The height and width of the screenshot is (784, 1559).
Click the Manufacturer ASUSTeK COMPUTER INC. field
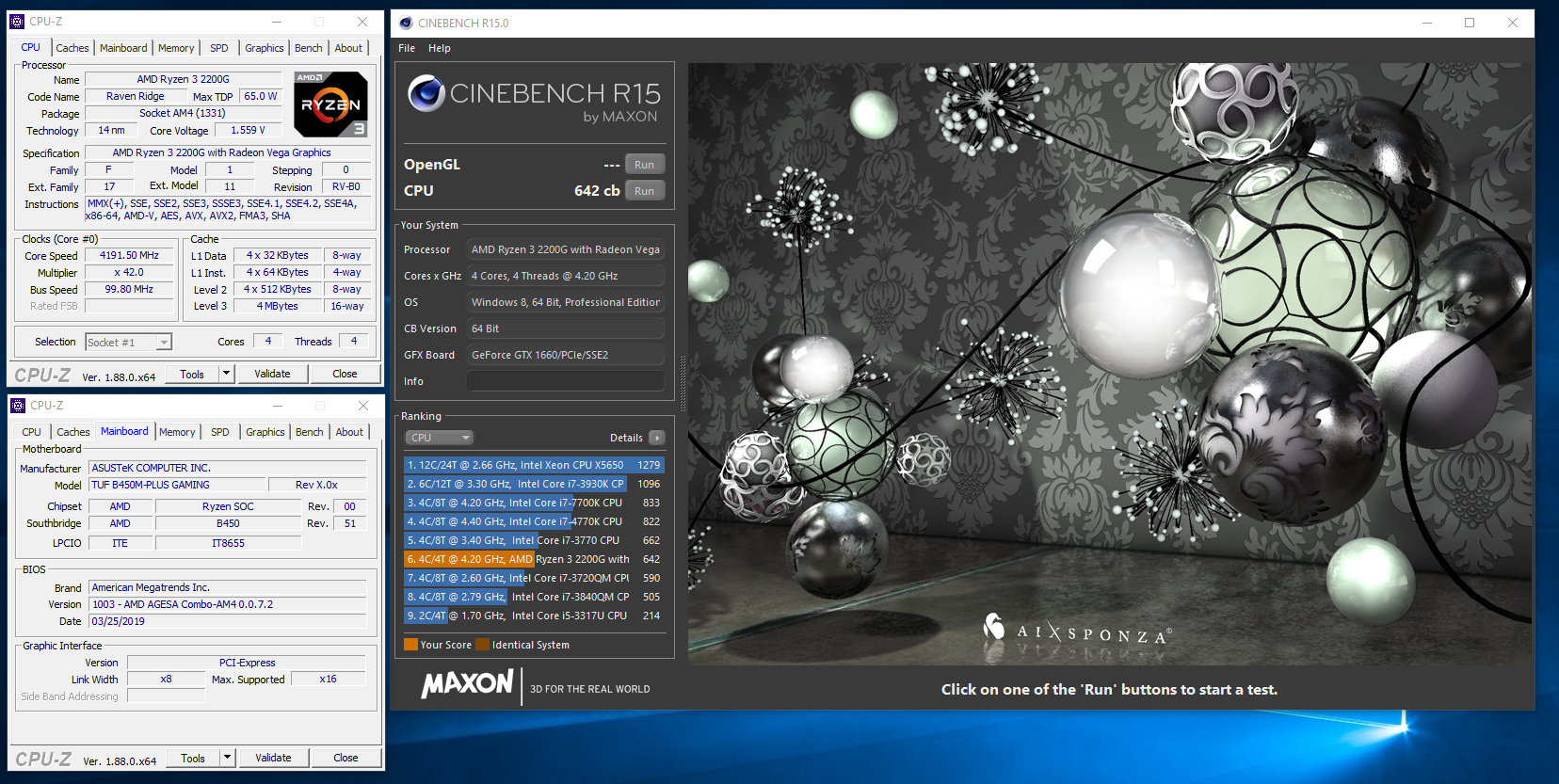[x=228, y=468]
